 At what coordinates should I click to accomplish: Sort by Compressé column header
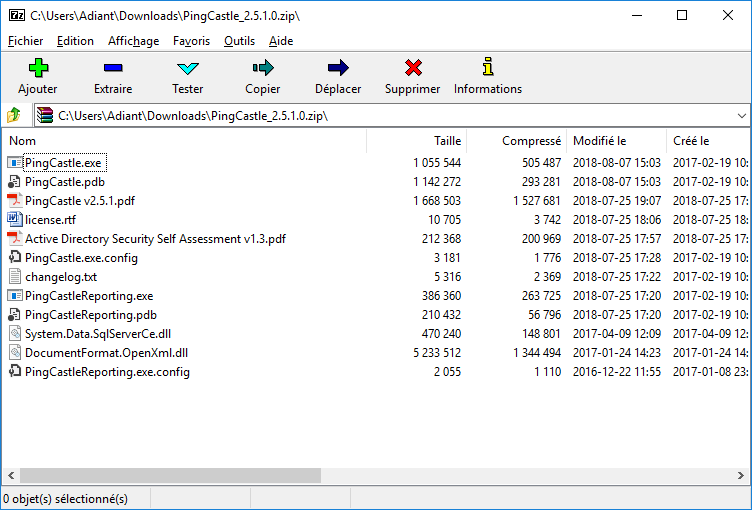517,141
